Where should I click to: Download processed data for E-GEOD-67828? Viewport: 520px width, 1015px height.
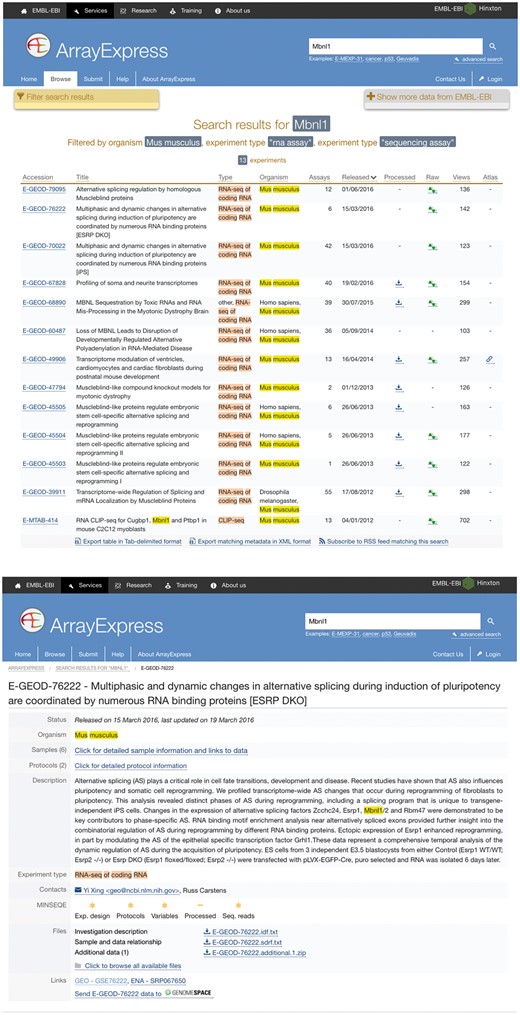point(398,284)
